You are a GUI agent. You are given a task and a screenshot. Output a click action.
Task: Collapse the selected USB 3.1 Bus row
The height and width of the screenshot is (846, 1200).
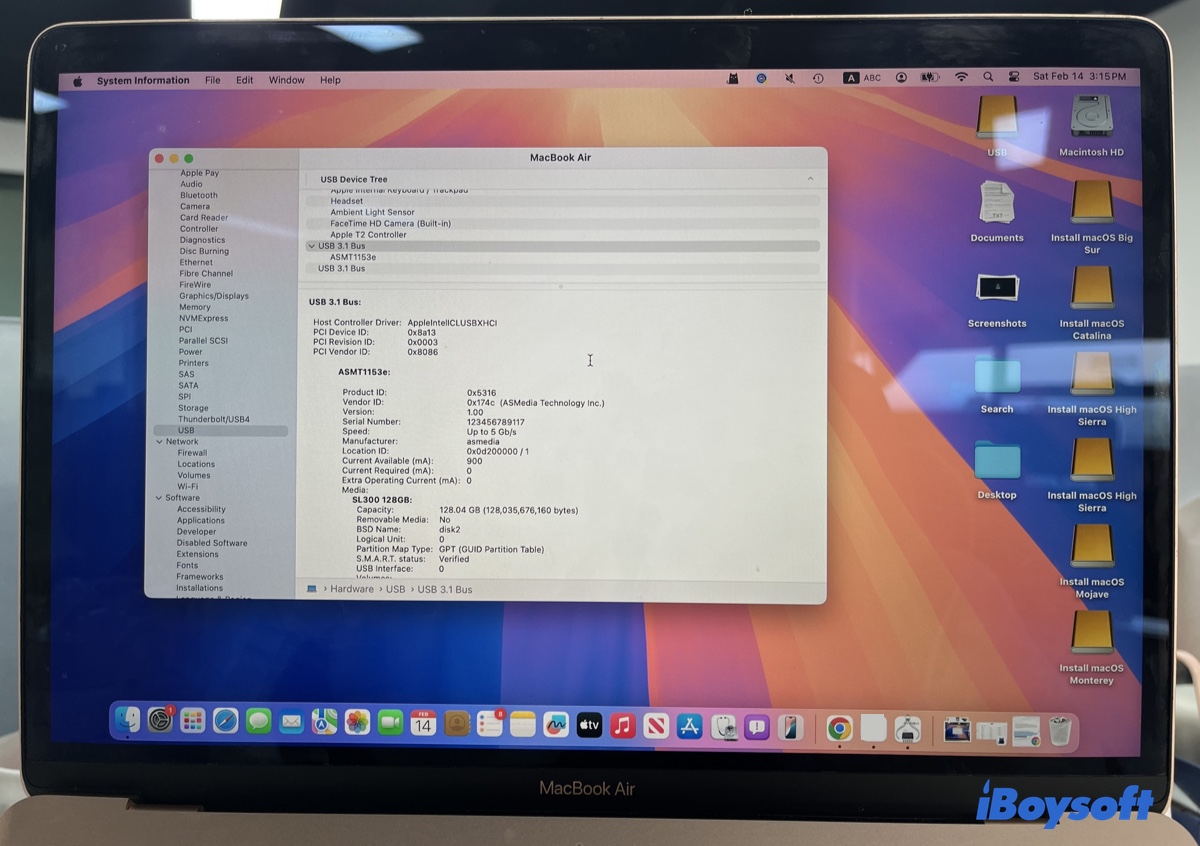[311, 246]
